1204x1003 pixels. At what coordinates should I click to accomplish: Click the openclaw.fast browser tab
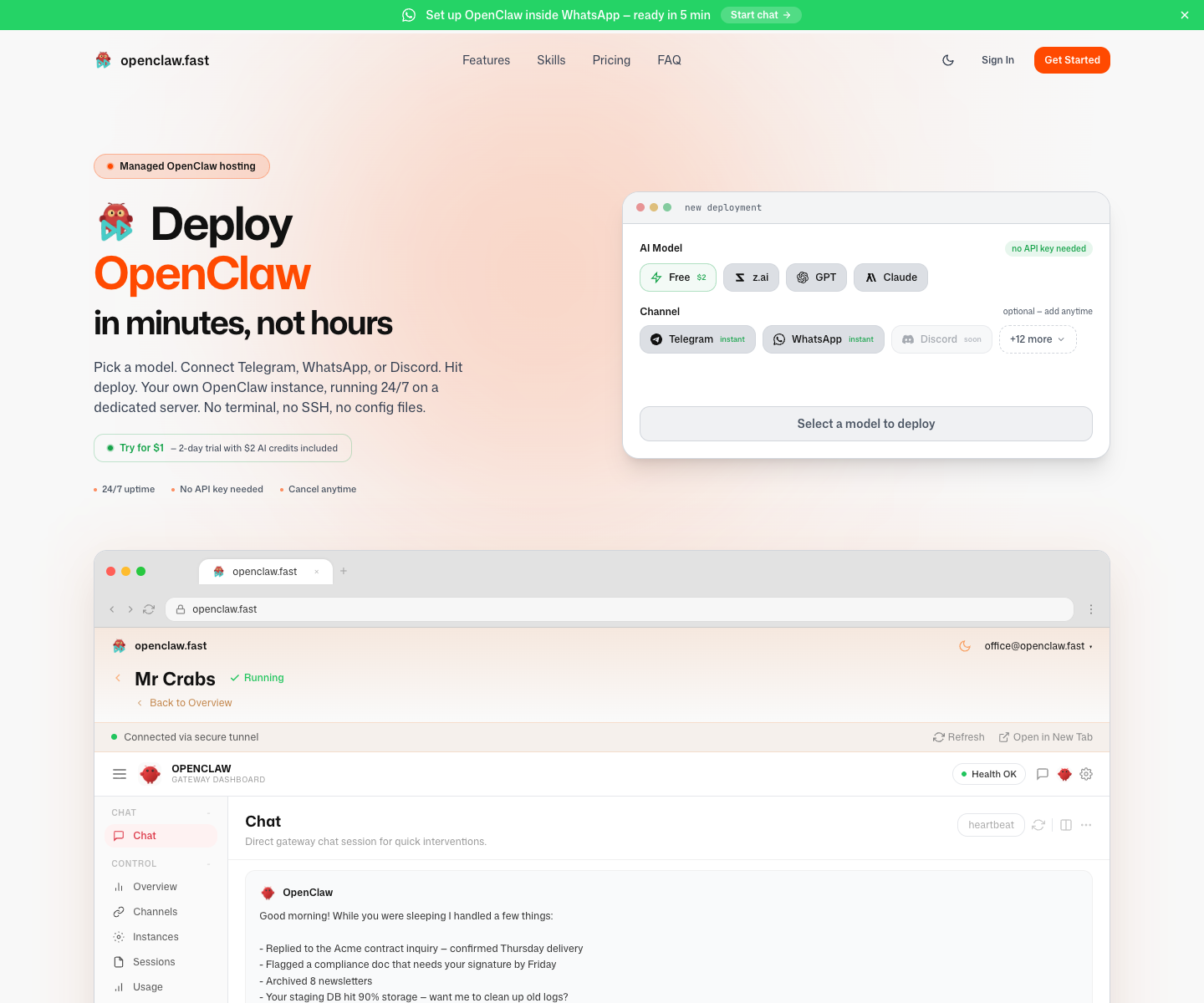click(264, 572)
